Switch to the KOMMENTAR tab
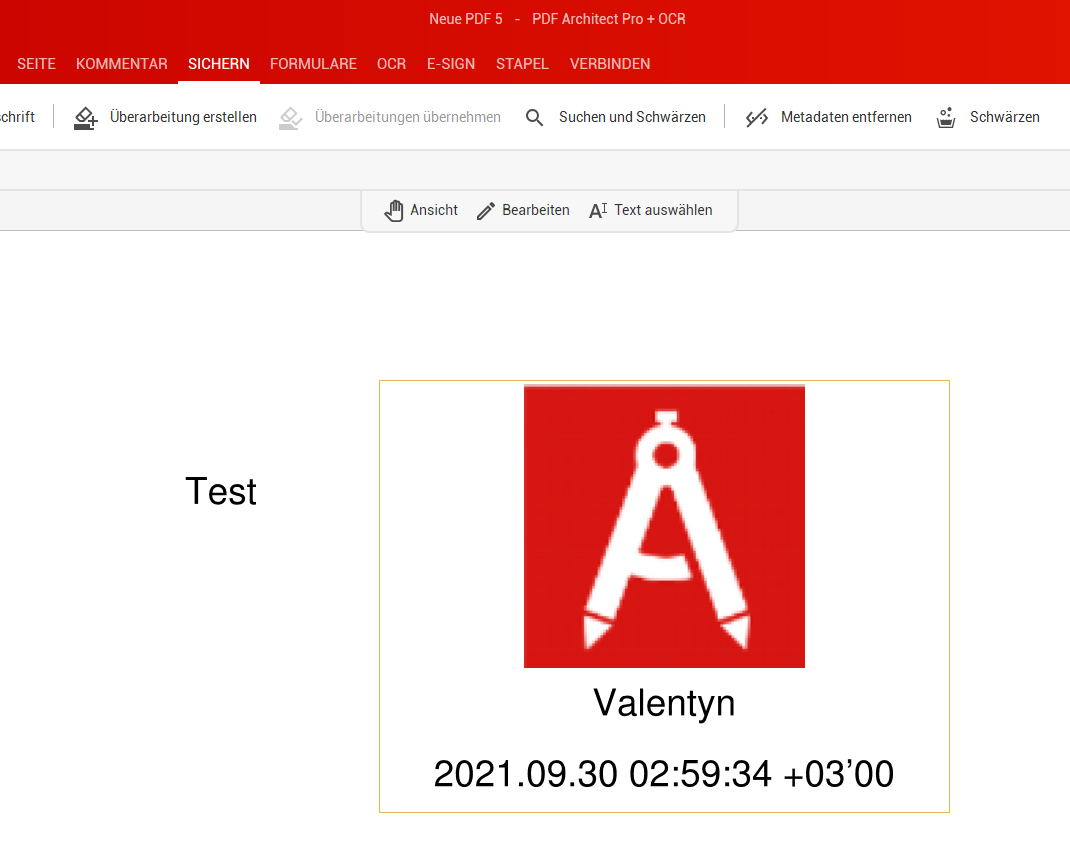 [x=121, y=64]
